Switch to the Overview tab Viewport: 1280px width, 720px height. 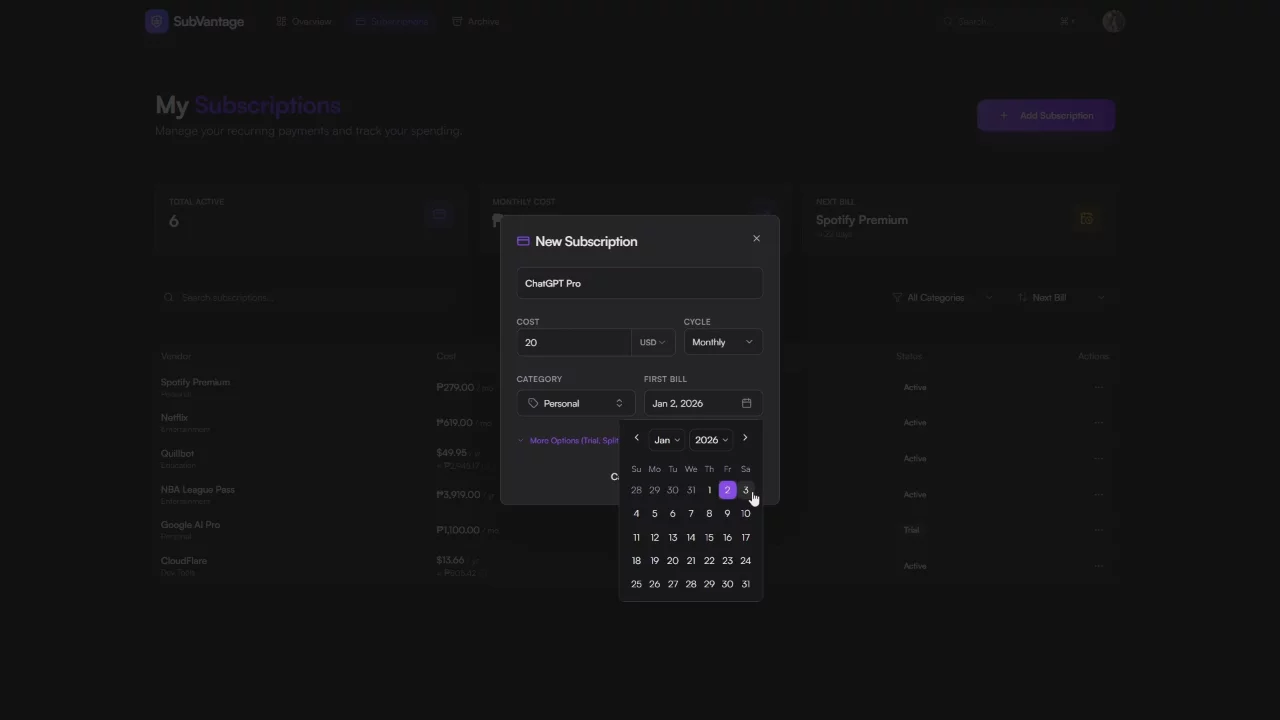(x=303, y=21)
